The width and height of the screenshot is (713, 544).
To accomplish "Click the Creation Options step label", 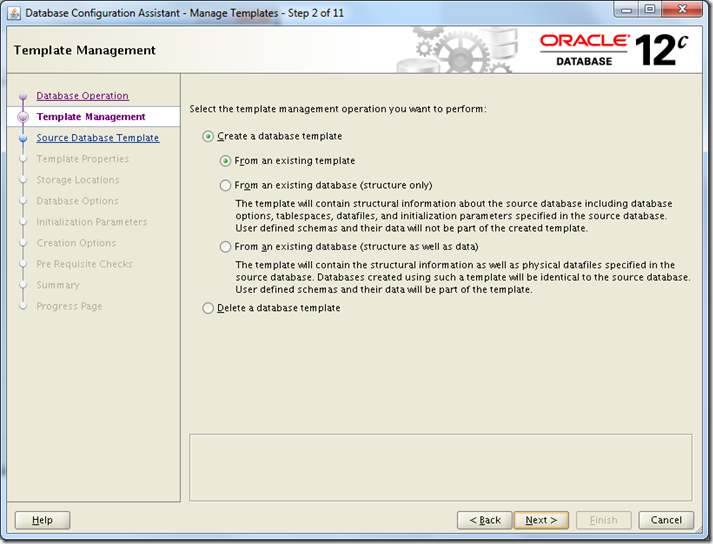I will click(76, 243).
